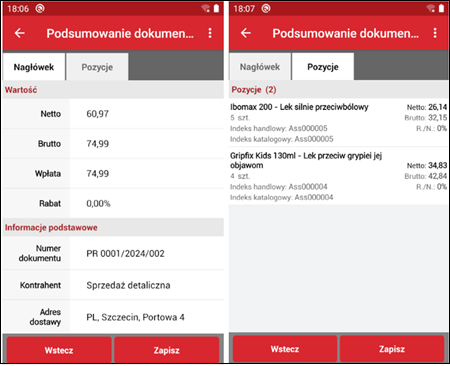
Task: Tap Wstecz button in the left screen
Action: coord(59,350)
